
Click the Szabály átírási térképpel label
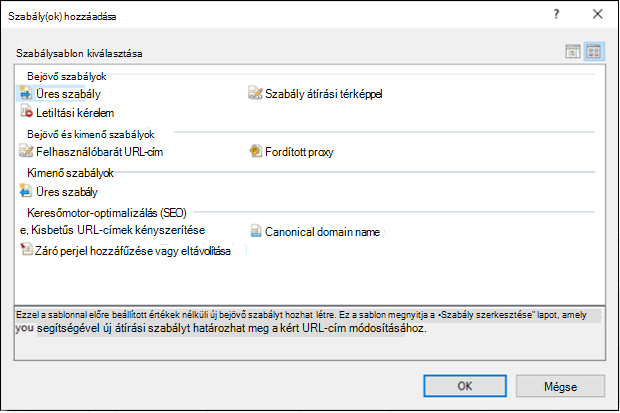pyautogui.click(x=323, y=94)
